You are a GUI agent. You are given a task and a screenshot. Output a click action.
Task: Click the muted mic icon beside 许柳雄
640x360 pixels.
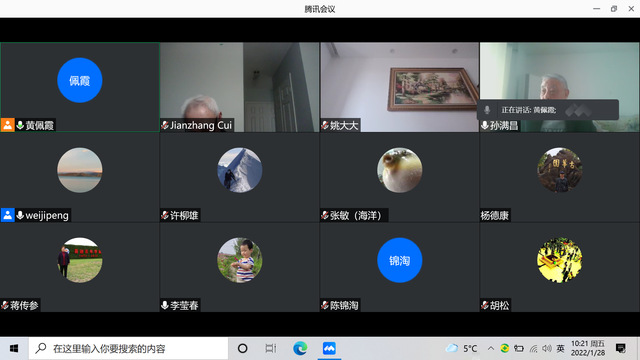[x=165, y=215]
